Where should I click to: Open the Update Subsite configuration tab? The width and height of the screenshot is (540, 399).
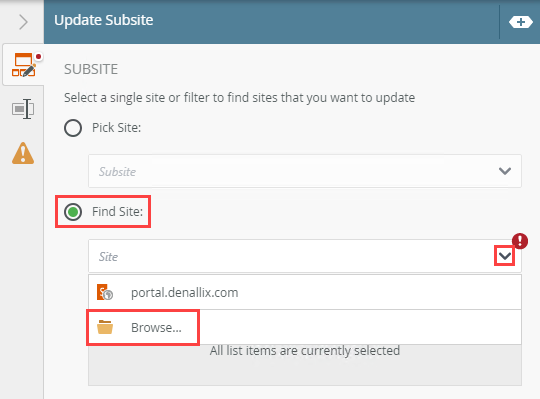[23, 65]
